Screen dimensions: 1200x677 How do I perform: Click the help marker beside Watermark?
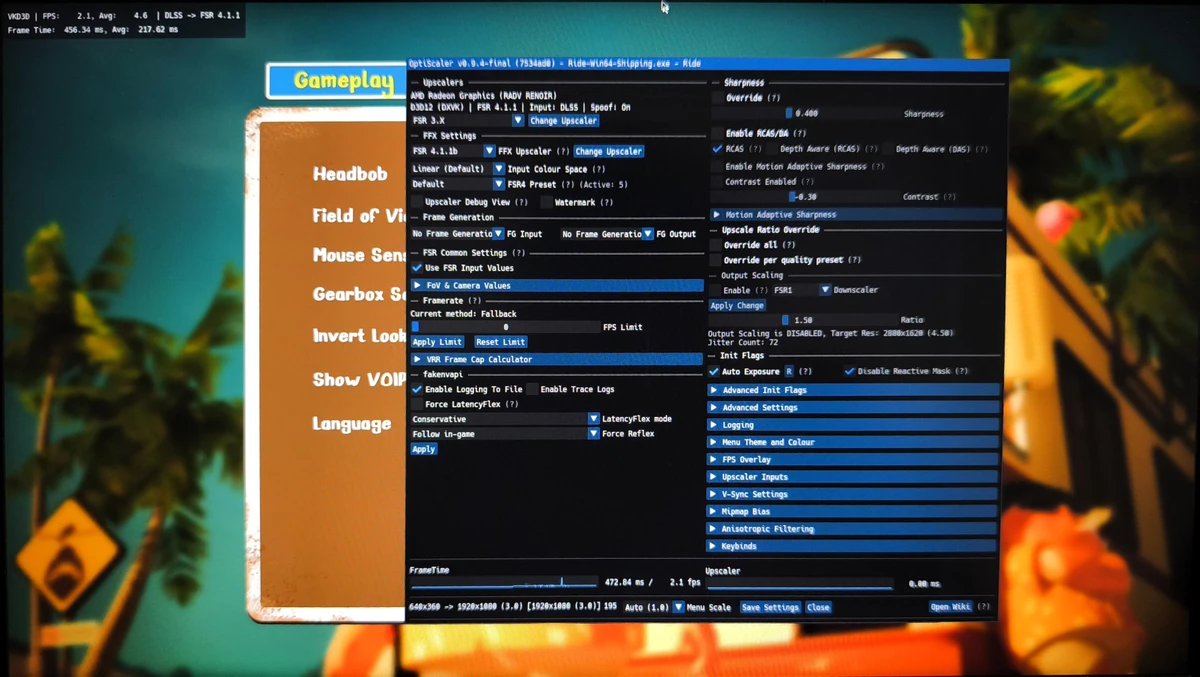point(606,202)
